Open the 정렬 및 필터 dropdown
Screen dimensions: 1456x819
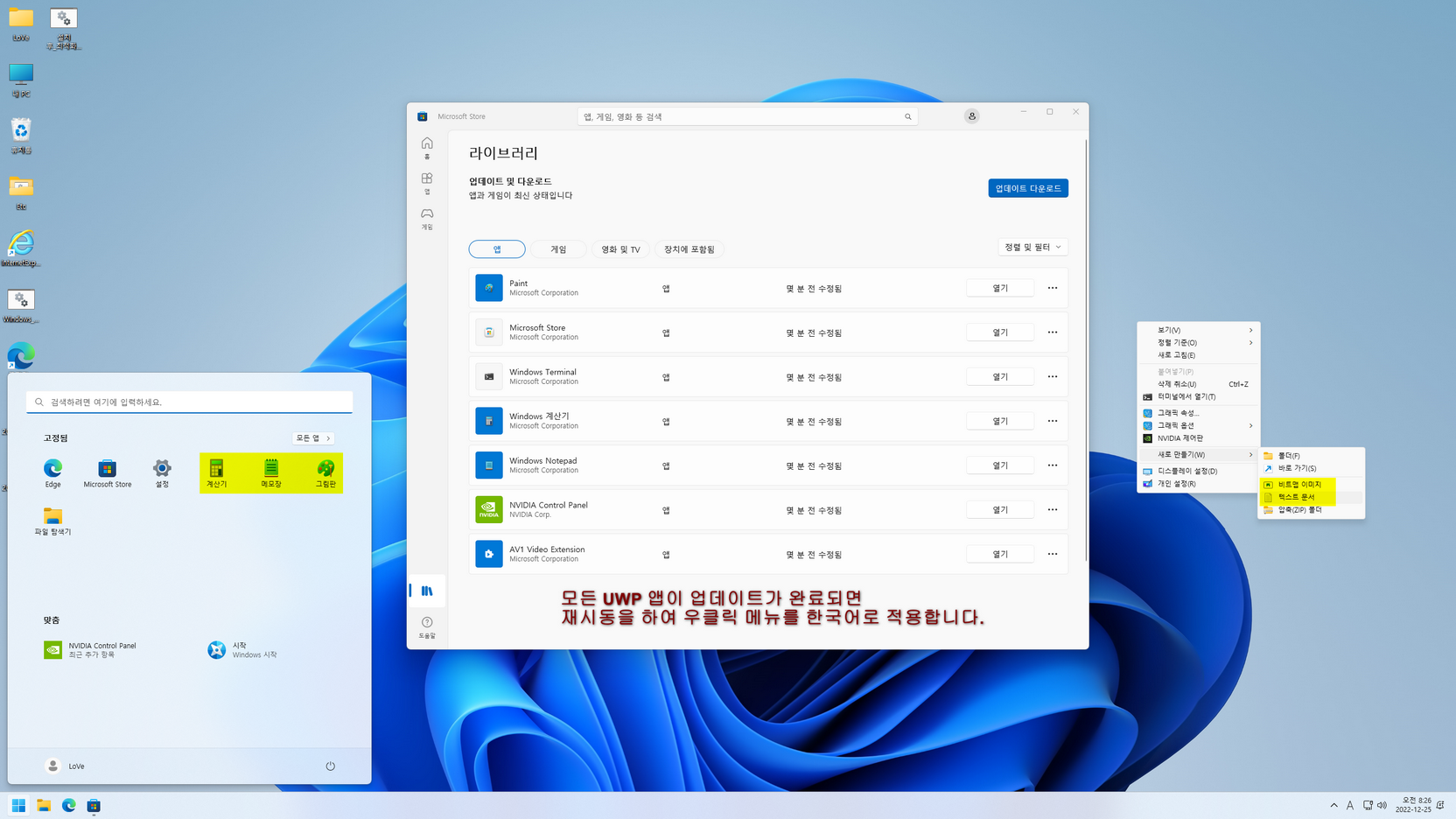click(x=1032, y=247)
